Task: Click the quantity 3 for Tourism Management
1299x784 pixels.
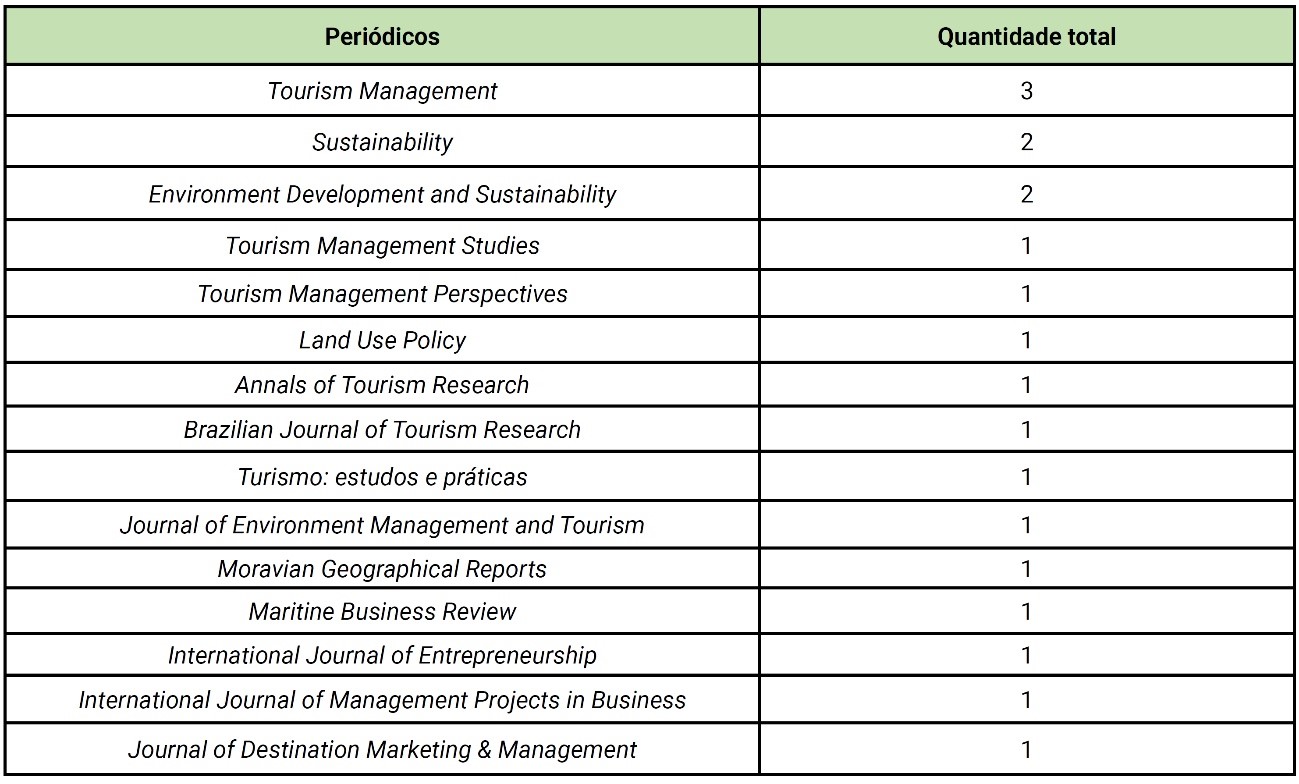Action: [1026, 91]
